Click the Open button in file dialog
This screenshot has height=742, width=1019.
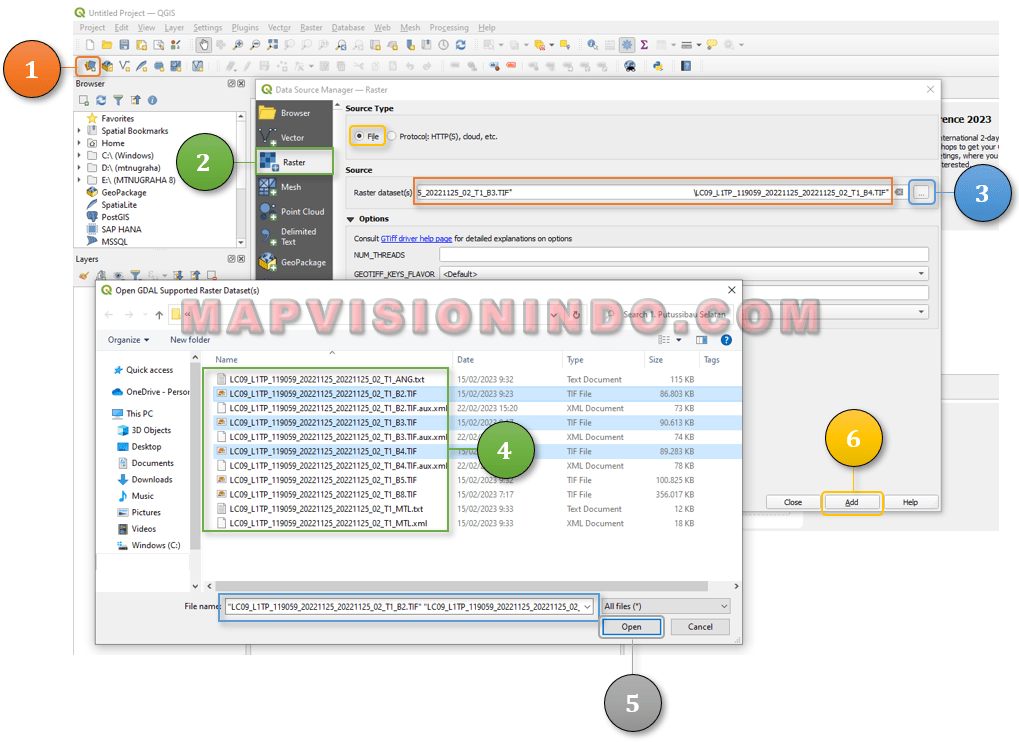pos(632,627)
